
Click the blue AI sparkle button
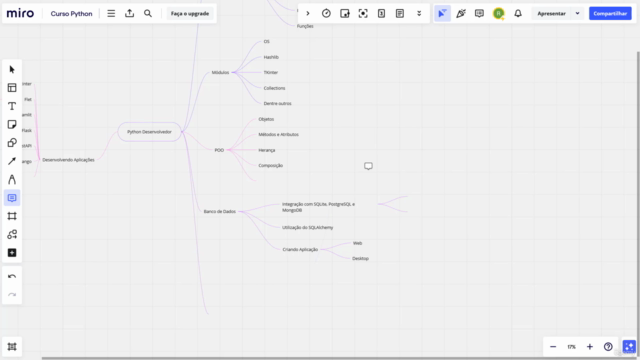629,347
